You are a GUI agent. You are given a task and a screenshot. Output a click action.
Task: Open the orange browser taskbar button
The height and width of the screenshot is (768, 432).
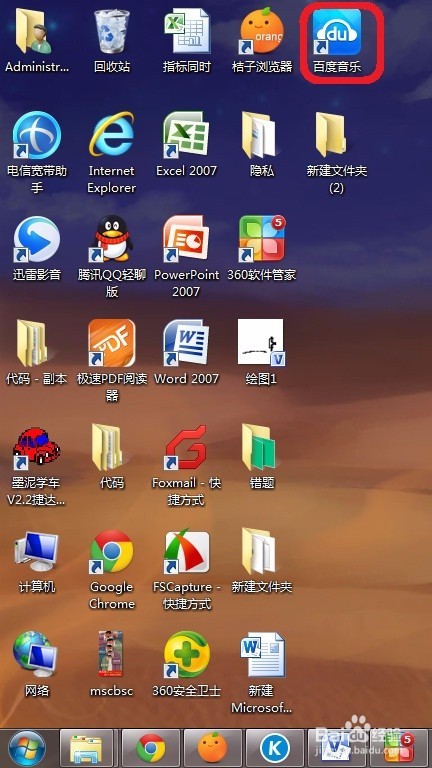[213, 748]
